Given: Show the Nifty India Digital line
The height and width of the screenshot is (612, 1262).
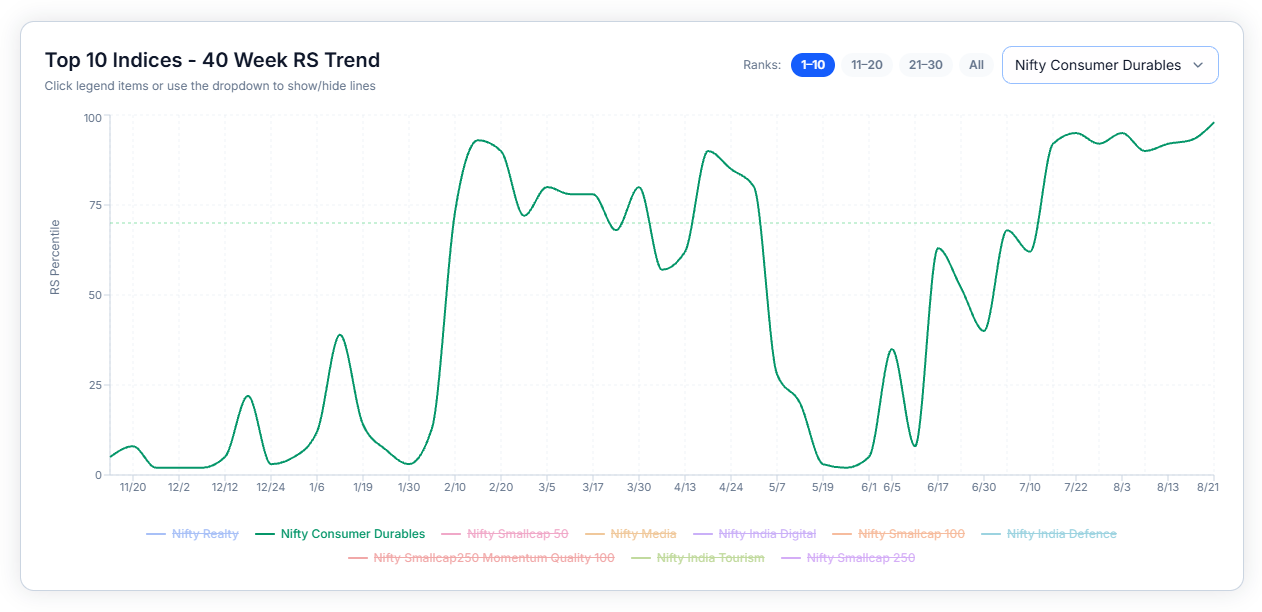Looking at the screenshot, I should point(755,534).
